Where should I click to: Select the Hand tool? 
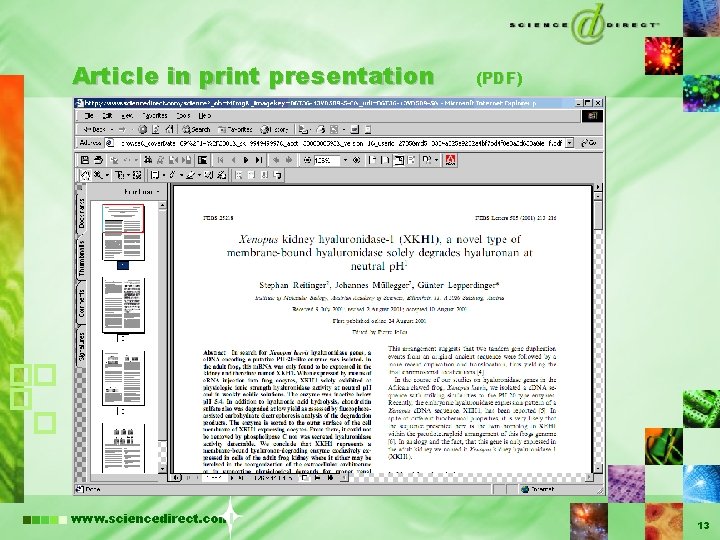[86, 175]
